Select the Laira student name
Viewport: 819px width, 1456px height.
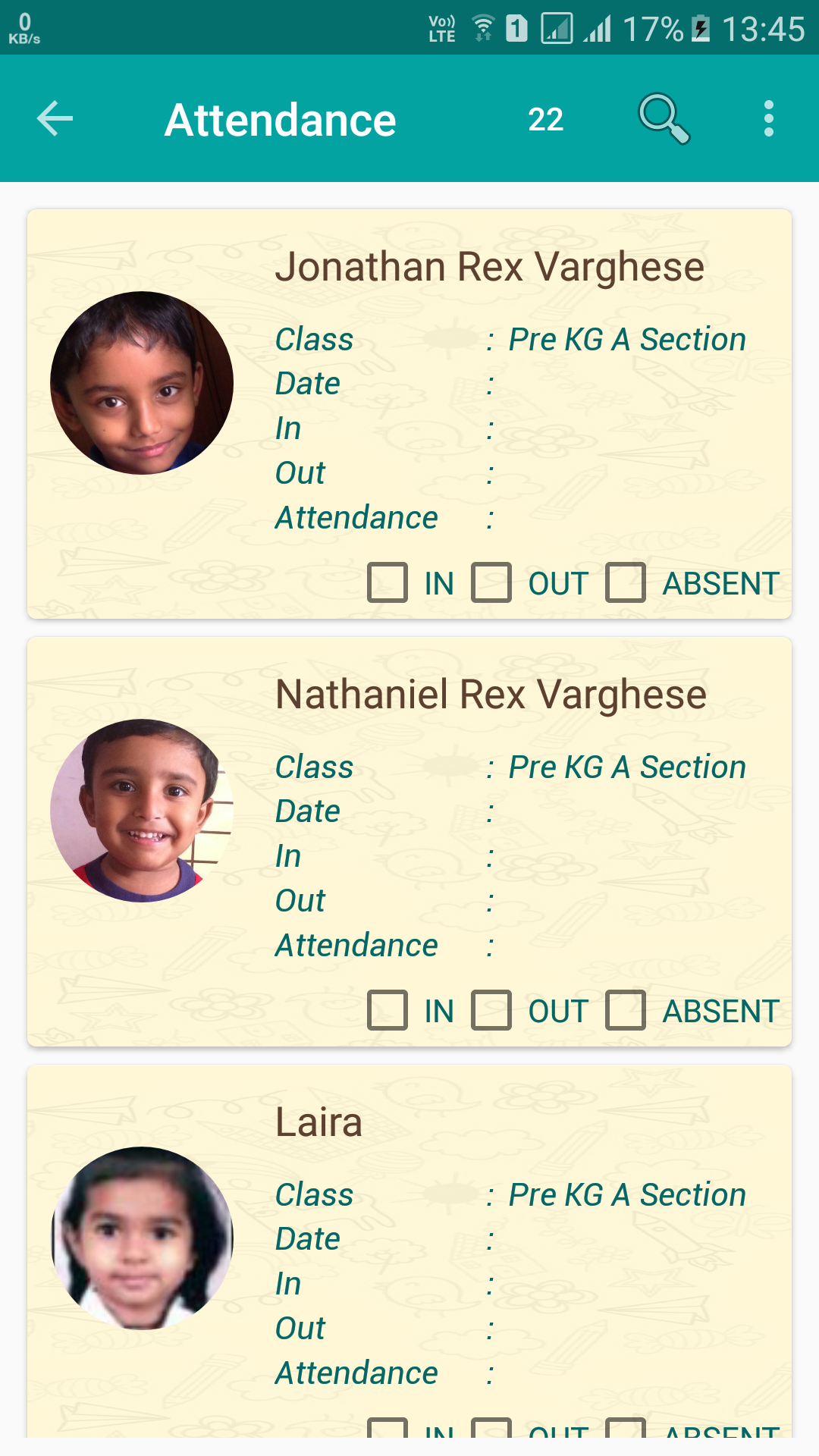tap(318, 1122)
